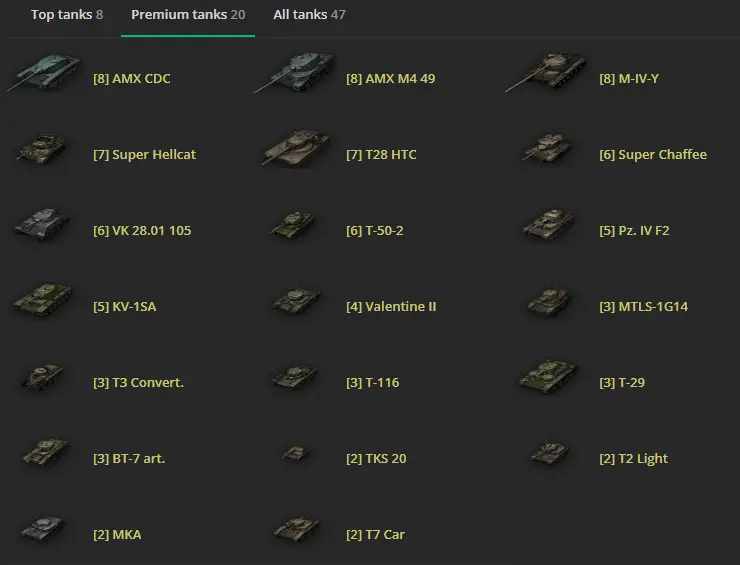
Task: Click the VK 28.01 105 tank icon
Action: (x=42, y=227)
